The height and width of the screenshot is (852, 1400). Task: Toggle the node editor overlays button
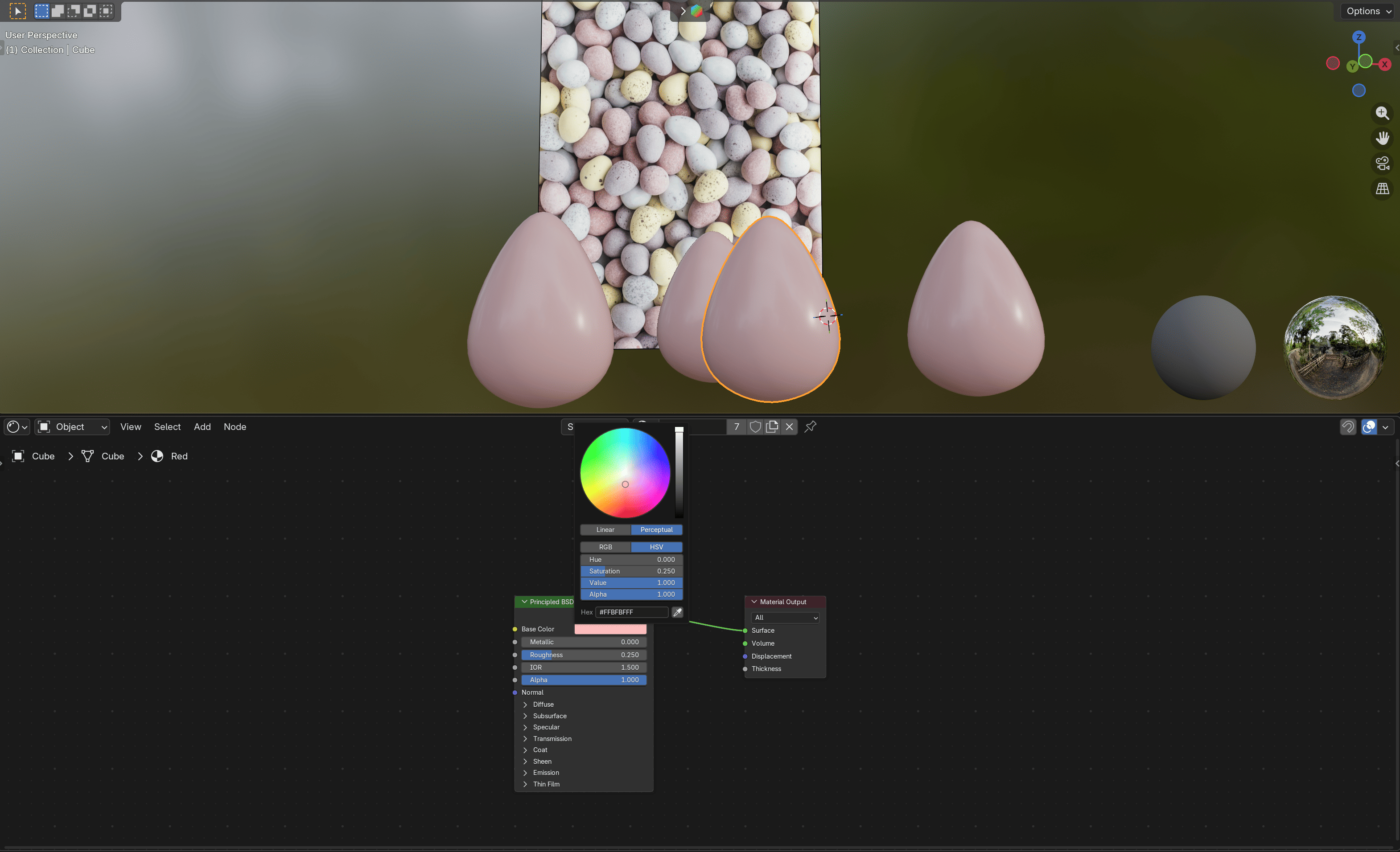1369,426
